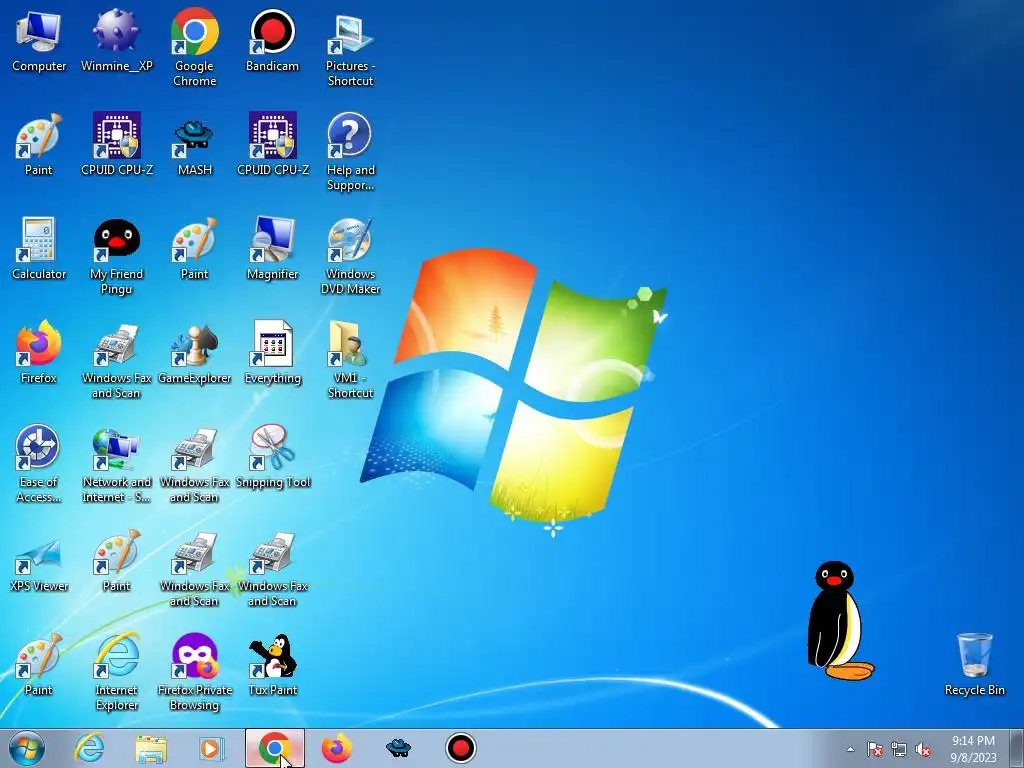Select the Calculator desktop icon
Screen dimensions: 1024x768
coord(39,249)
